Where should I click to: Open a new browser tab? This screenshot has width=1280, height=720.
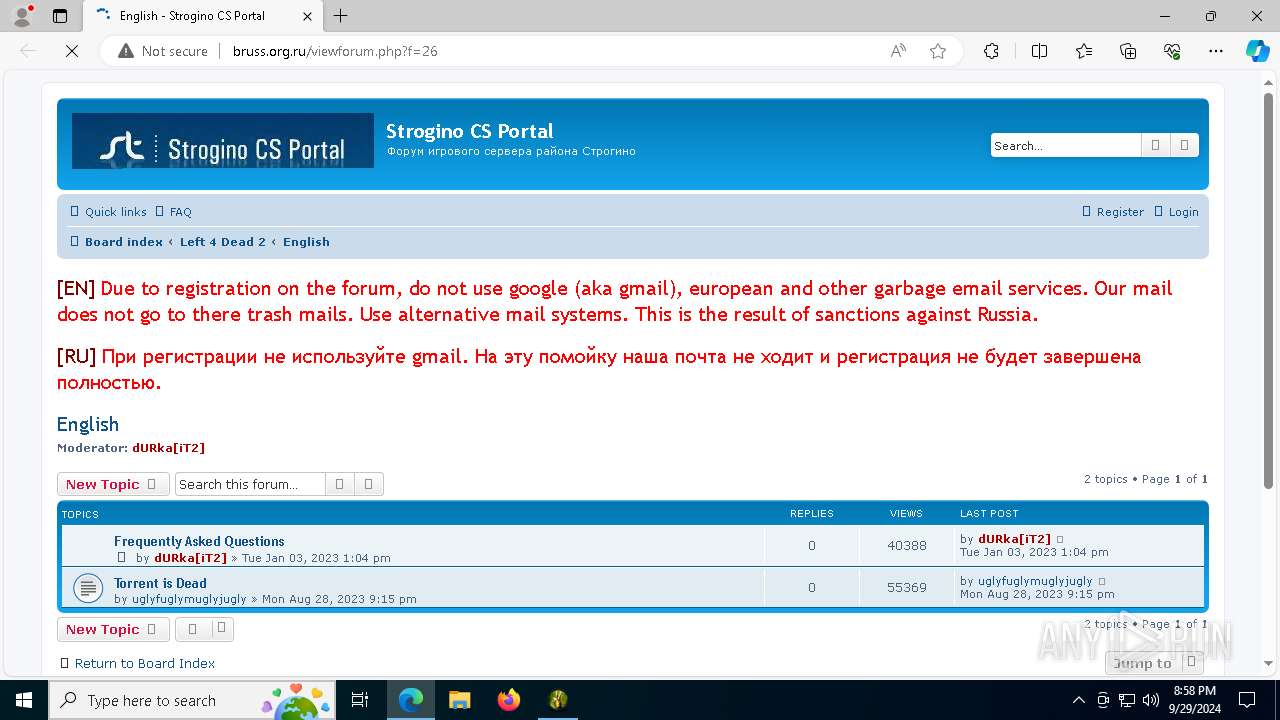341,16
